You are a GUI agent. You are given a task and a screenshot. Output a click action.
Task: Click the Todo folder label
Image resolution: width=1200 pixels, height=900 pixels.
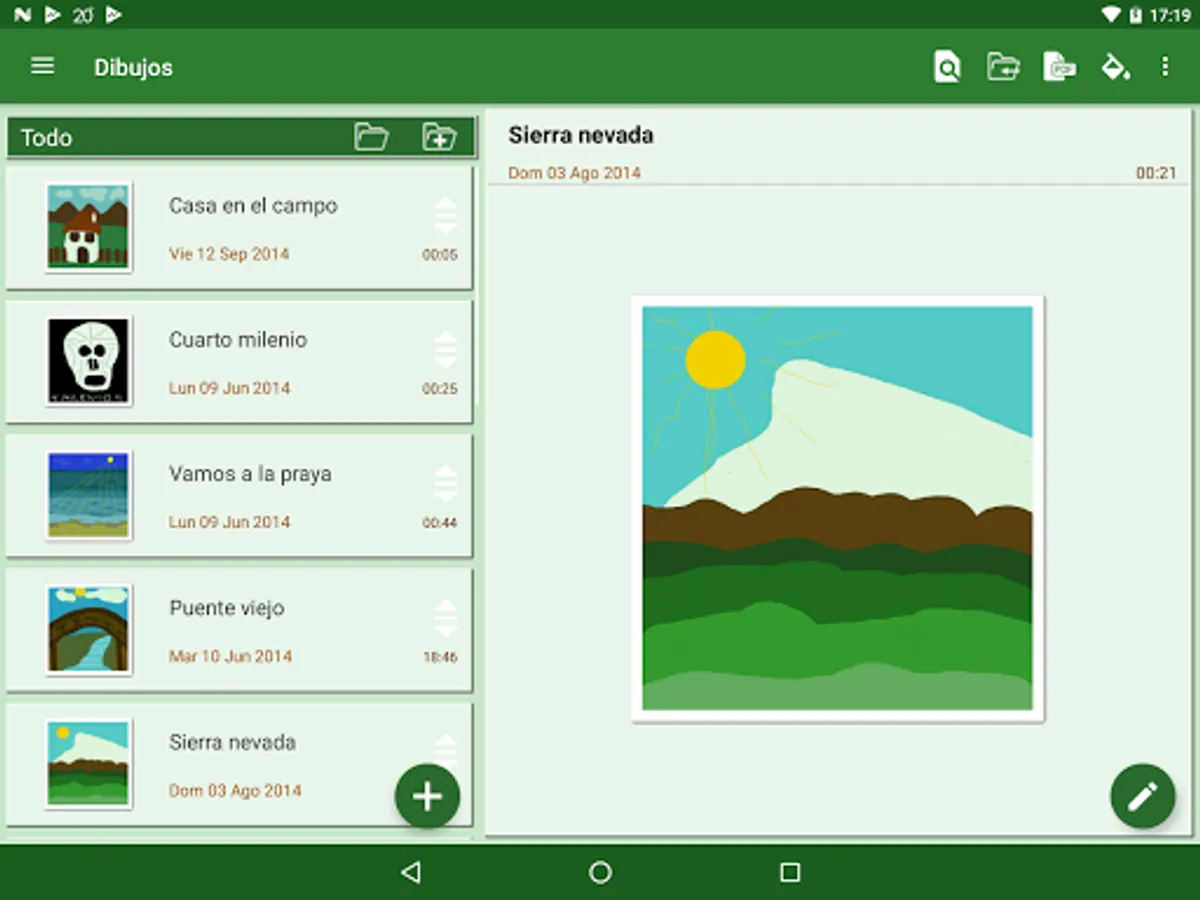(47, 138)
